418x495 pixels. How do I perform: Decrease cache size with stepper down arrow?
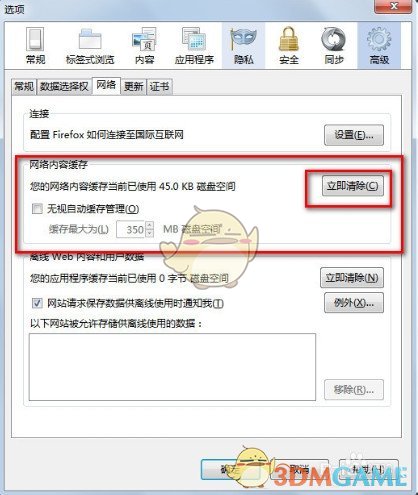pos(150,233)
